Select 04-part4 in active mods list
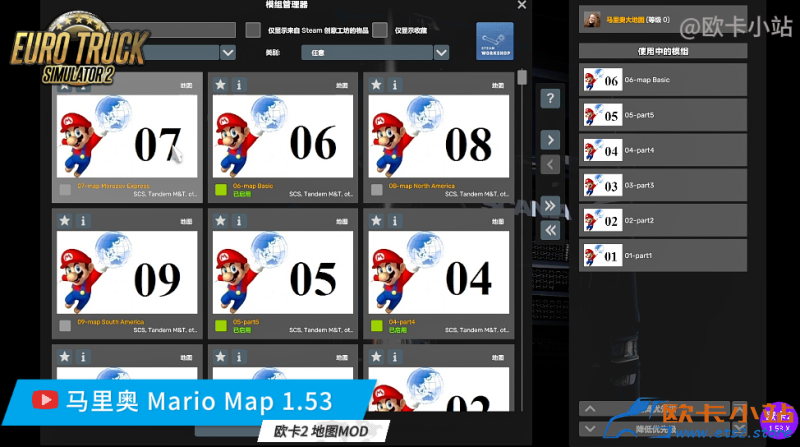This screenshot has width=800, height=447. (663, 151)
